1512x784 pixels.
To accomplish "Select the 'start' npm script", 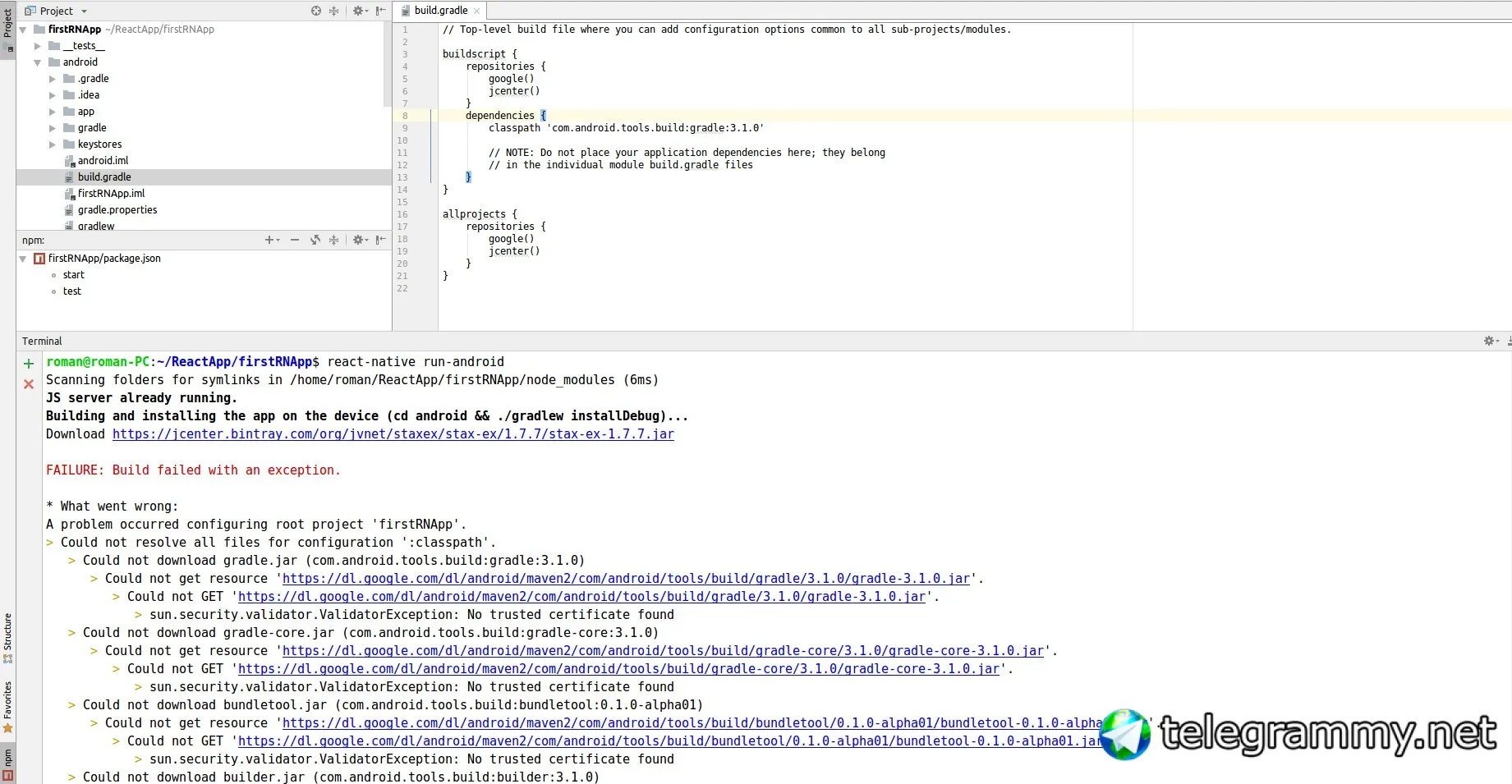I will pos(73,275).
